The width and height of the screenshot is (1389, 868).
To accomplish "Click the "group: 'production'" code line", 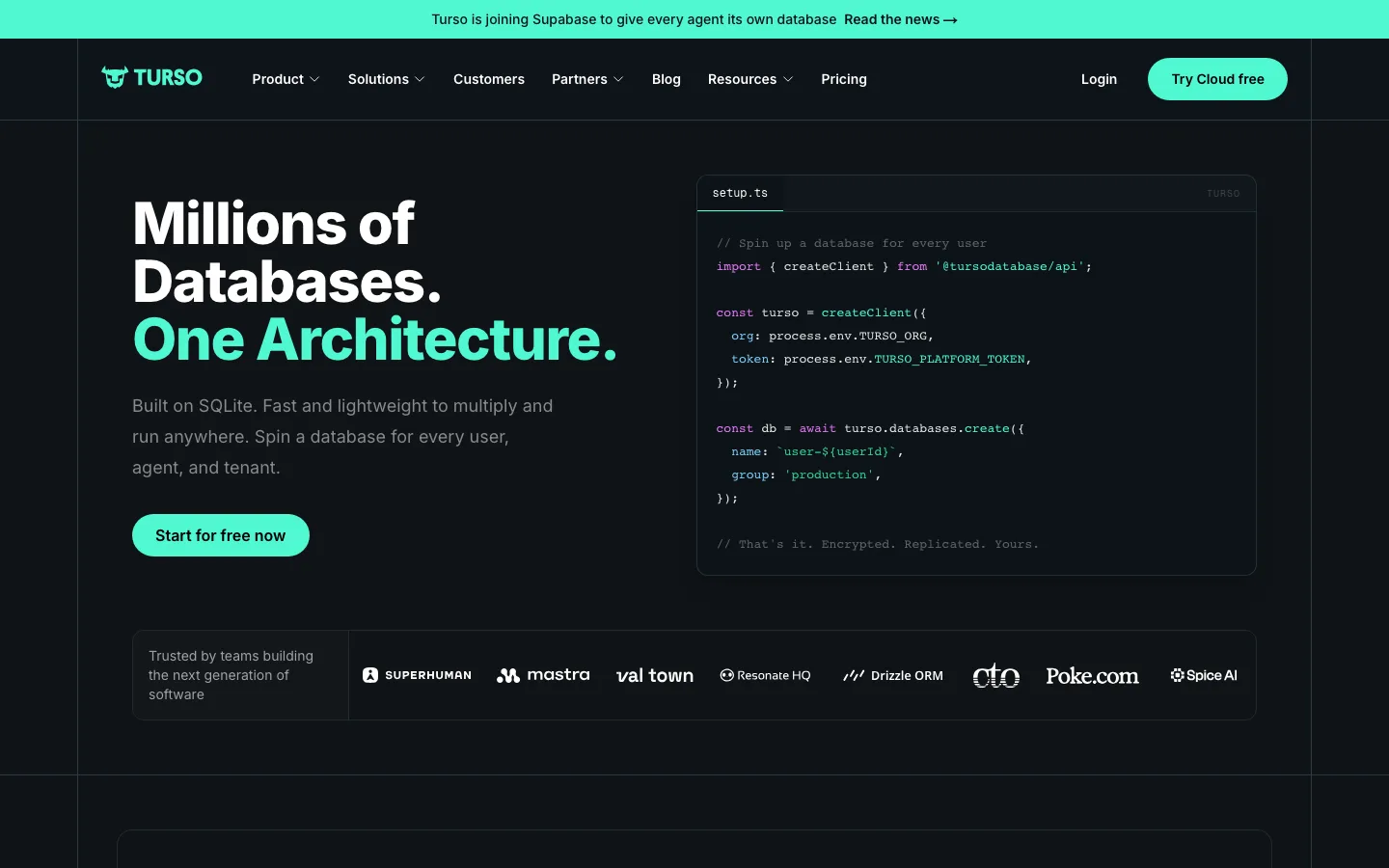I will coord(806,475).
